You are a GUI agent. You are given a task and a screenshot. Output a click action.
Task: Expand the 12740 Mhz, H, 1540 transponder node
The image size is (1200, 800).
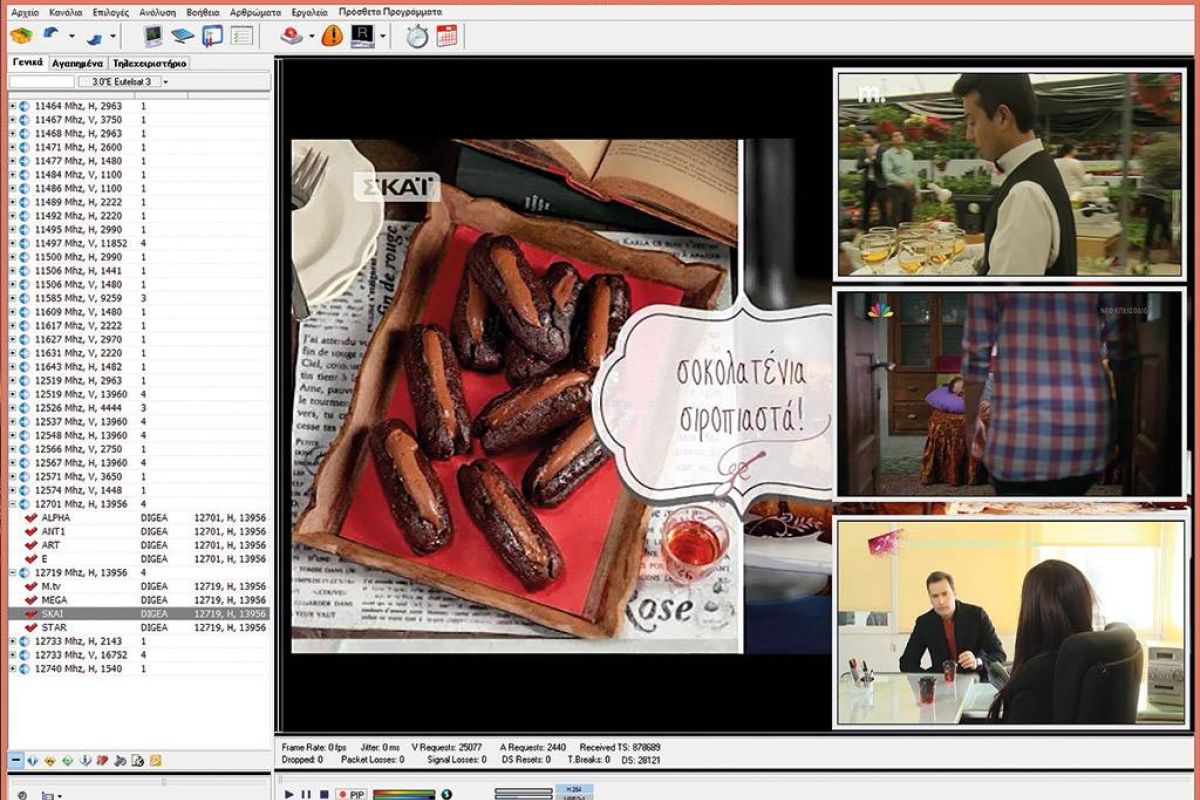(12, 668)
